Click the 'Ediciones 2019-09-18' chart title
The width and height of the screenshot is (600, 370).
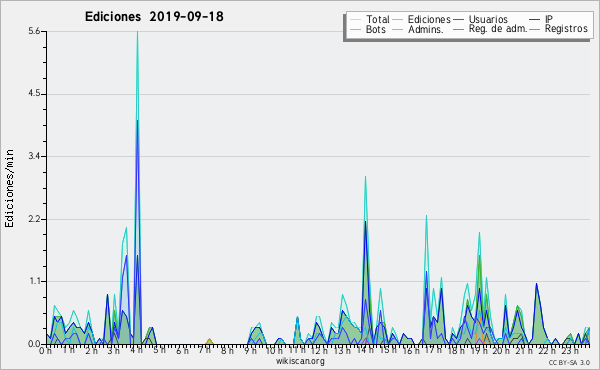154,17
